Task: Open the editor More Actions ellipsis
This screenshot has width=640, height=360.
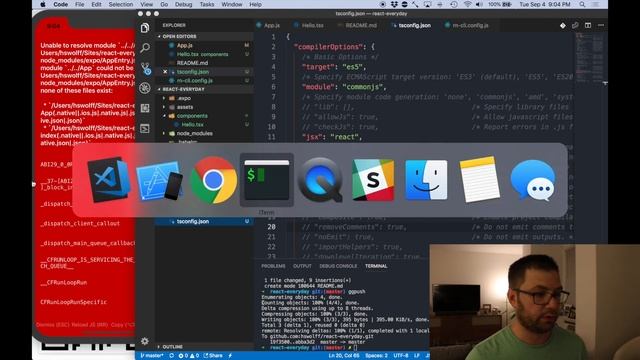Action: [x=601, y=25]
